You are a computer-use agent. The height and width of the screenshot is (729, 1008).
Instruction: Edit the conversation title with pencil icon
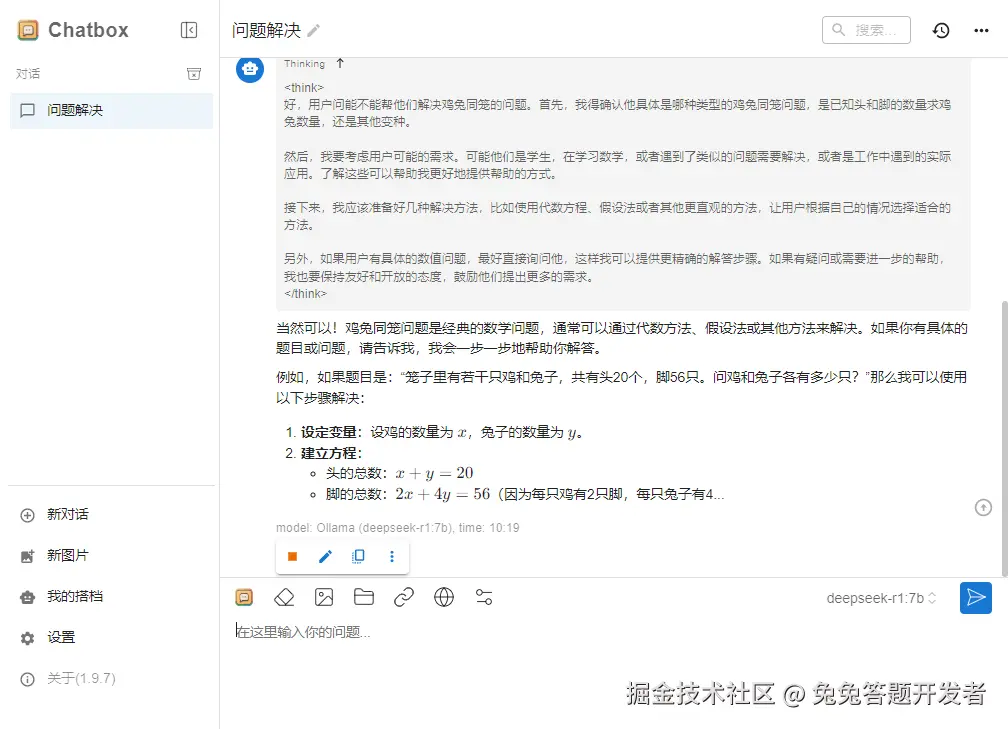coord(313,30)
